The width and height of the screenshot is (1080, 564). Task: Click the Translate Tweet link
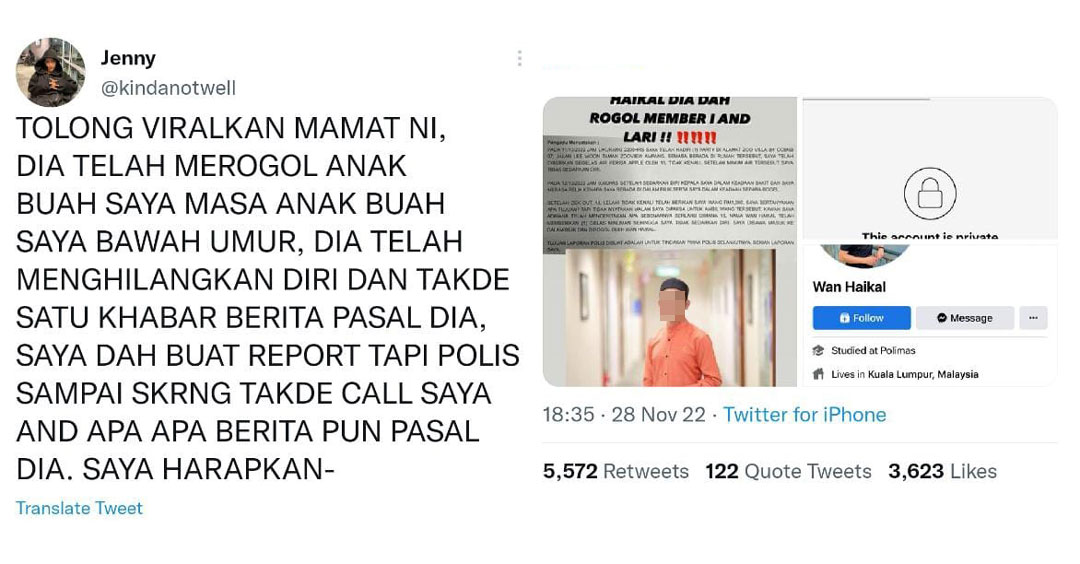(79, 508)
